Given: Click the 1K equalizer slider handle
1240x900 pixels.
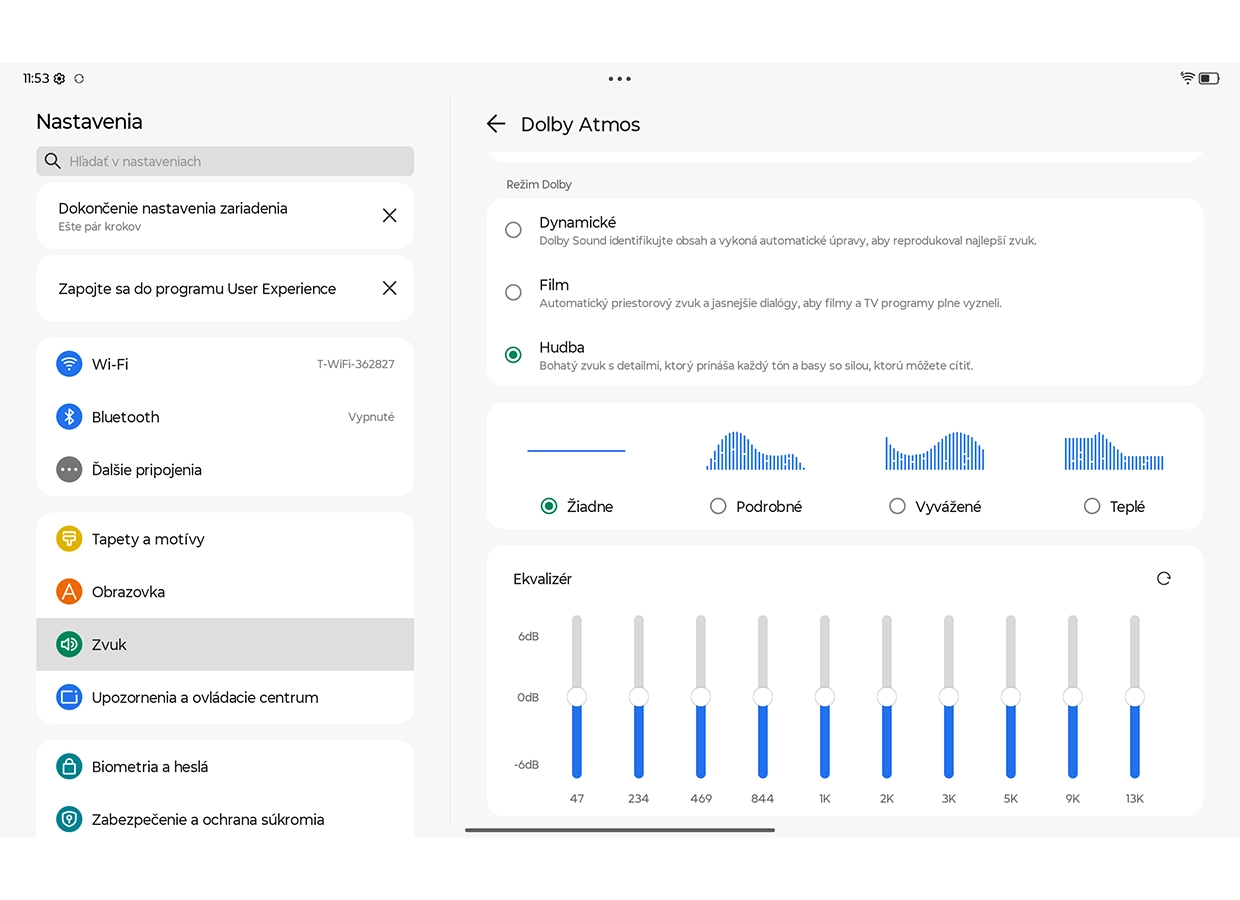Looking at the screenshot, I should (825, 697).
